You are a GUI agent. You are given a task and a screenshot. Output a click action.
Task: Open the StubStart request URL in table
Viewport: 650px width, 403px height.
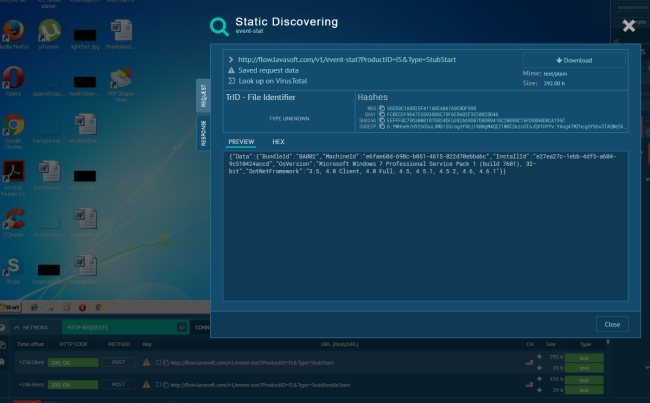coord(252,363)
